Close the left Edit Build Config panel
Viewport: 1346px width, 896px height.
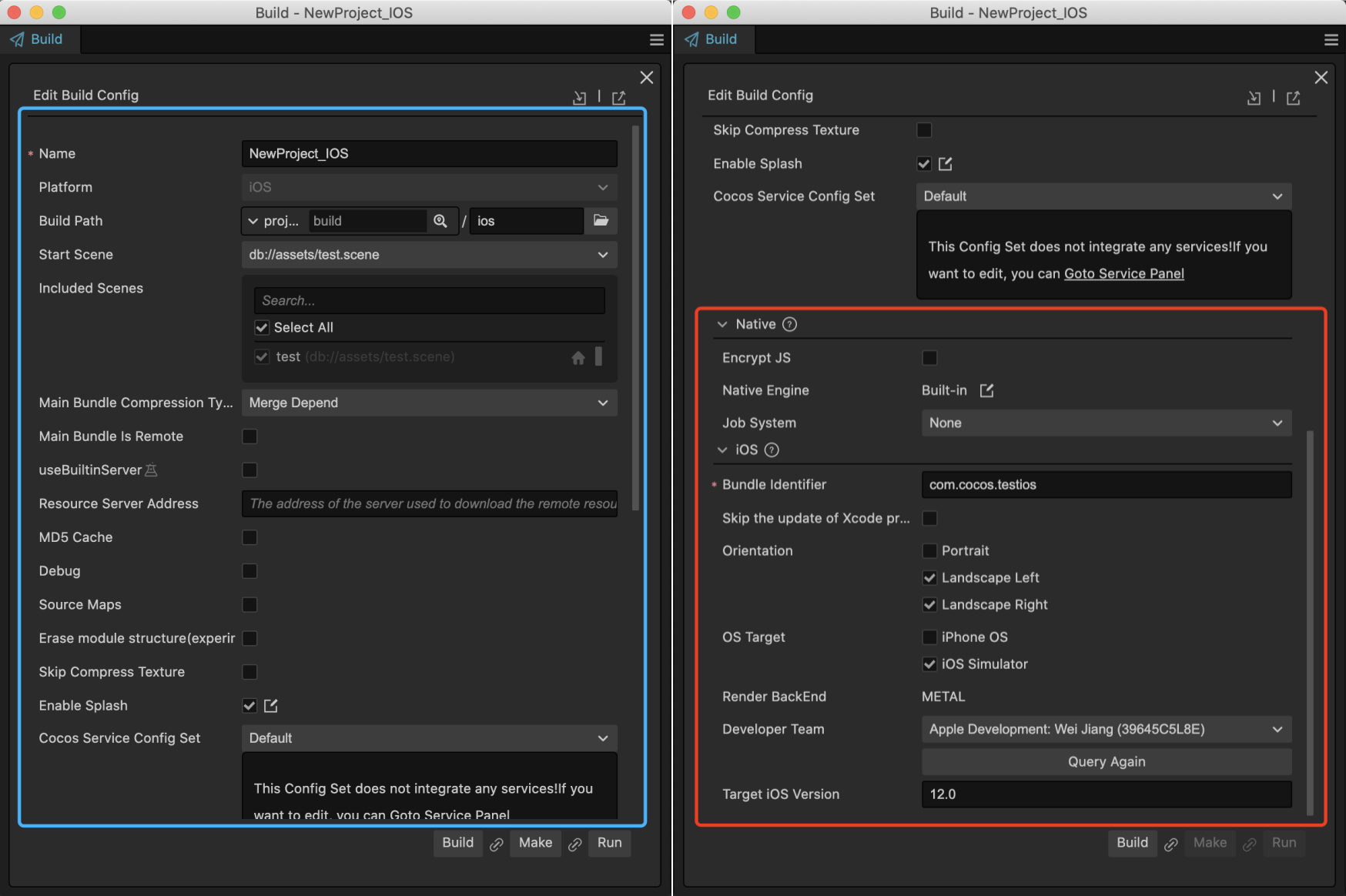pos(647,77)
